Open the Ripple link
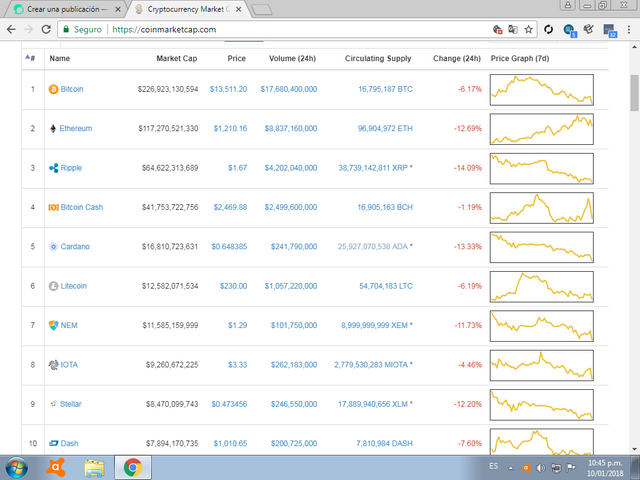 pos(71,168)
